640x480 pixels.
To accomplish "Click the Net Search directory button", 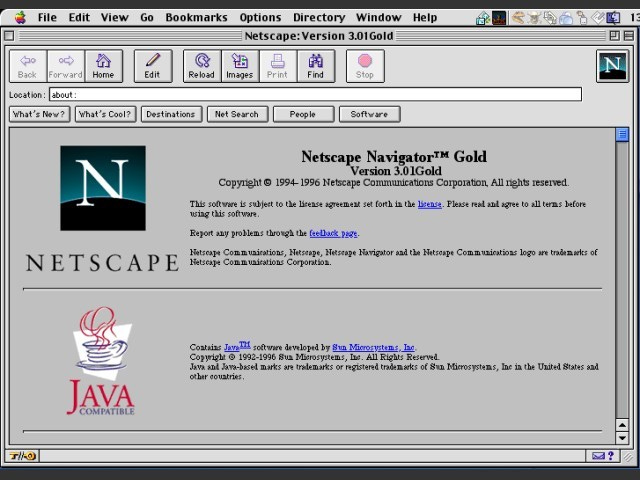I will click(238, 114).
